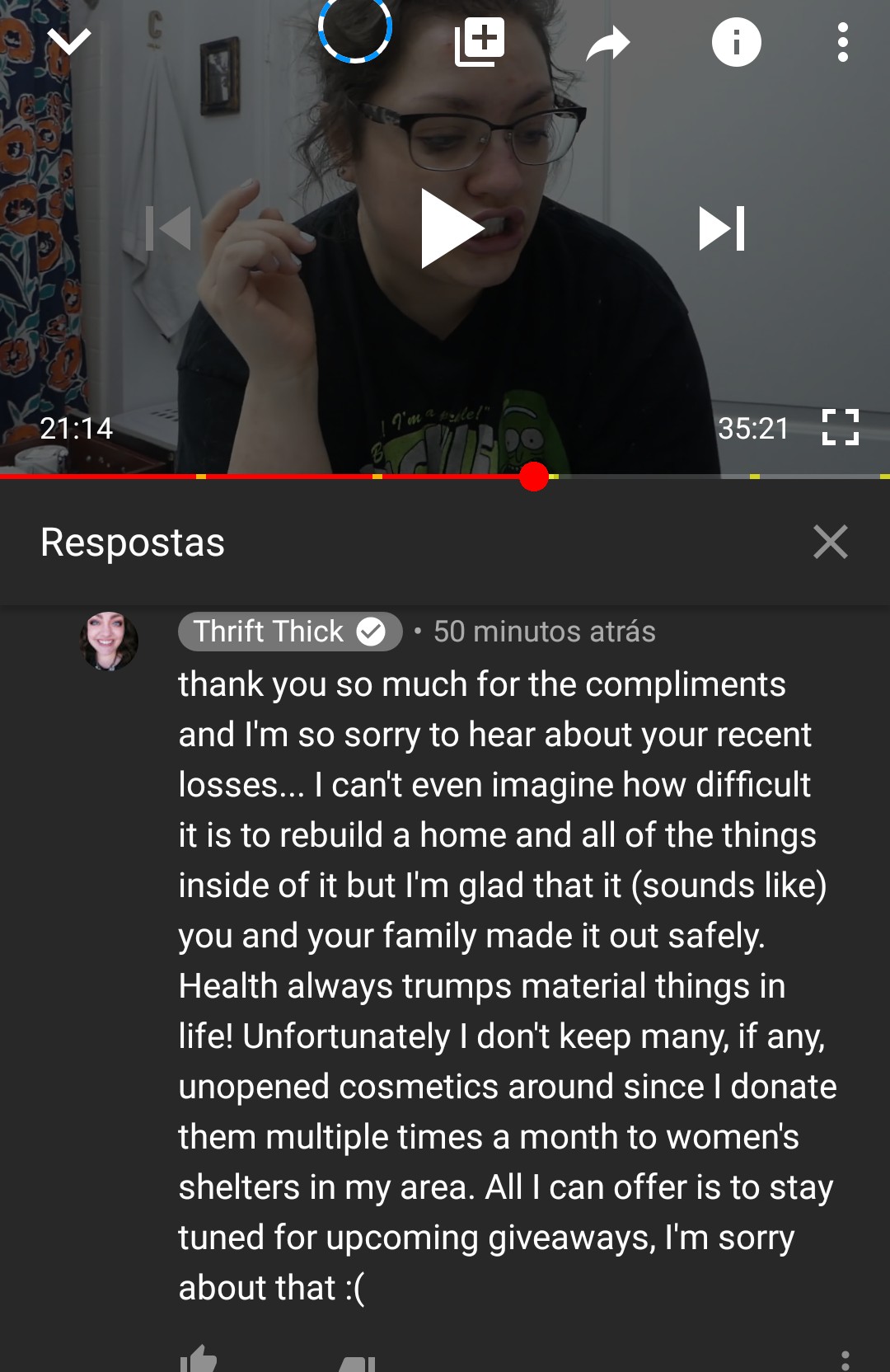Close the Respostas replies panel

[x=830, y=542]
